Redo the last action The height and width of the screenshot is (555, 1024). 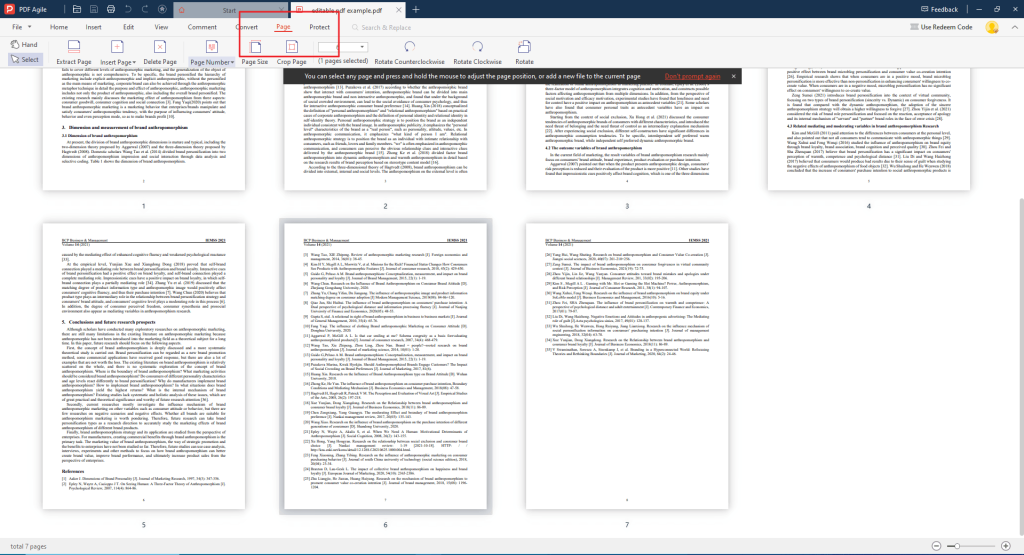pos(145,10)
